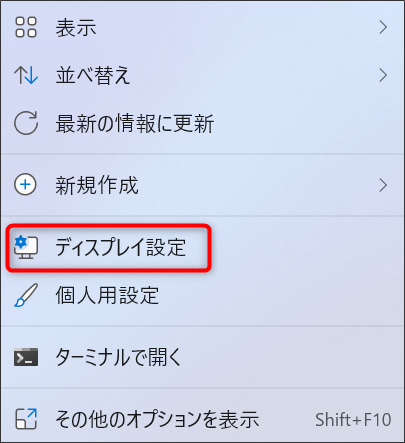Click the up-down arrows sort icon
This screenshot has height=443, width=405.
pyautogui.click(x=26, y=75)
